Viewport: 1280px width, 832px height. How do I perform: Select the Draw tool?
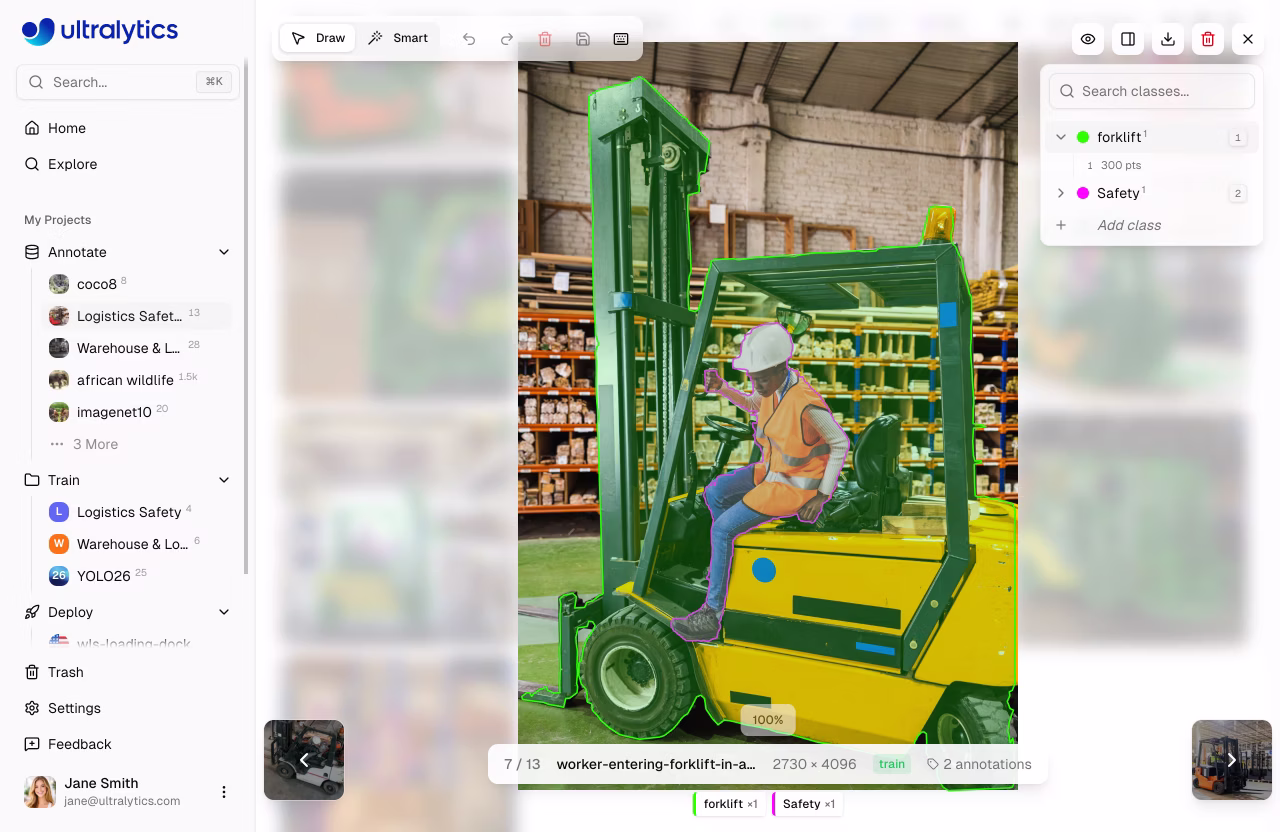pyautogui.click(x=317, y=38)
